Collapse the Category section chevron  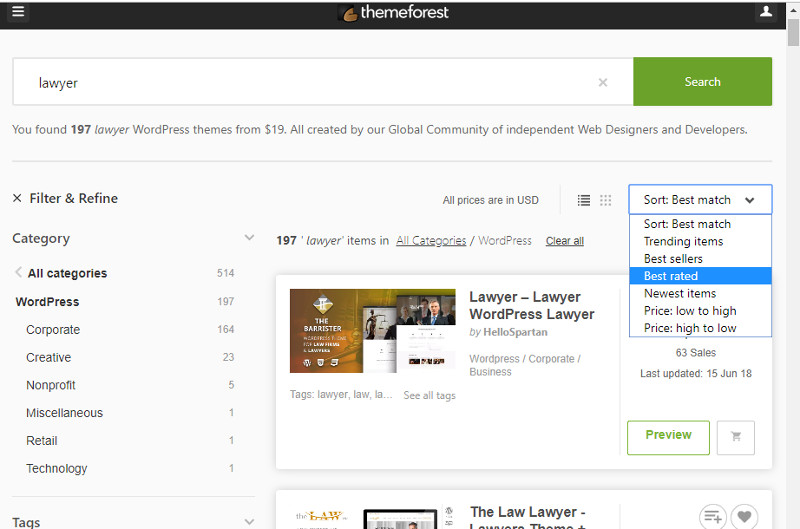249,238
